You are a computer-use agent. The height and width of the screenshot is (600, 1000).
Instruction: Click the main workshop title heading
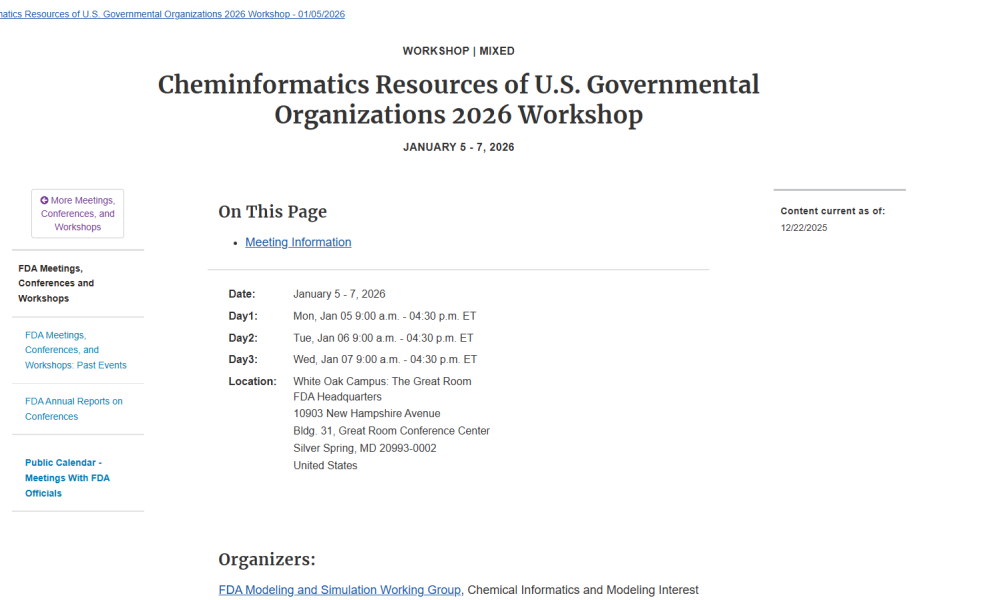[459, 99]
